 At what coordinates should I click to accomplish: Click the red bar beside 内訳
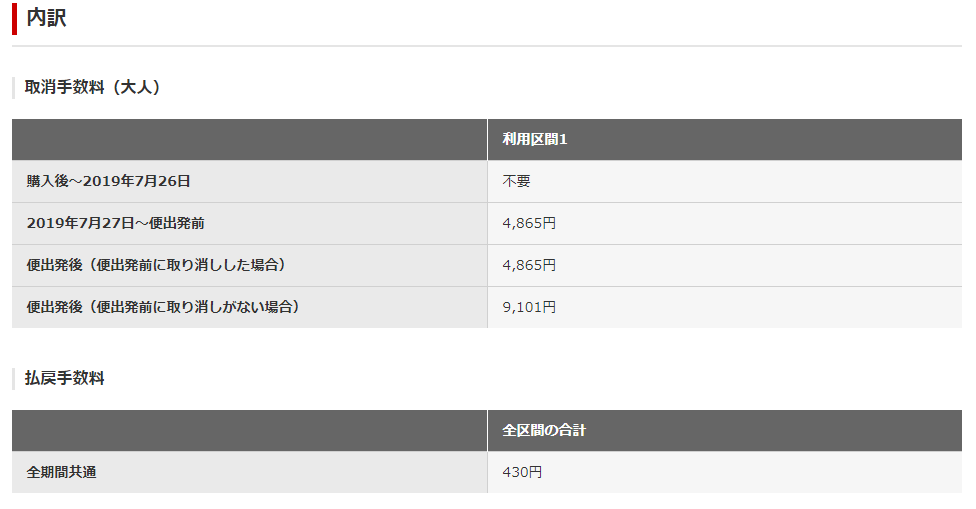tap(14, 18)
